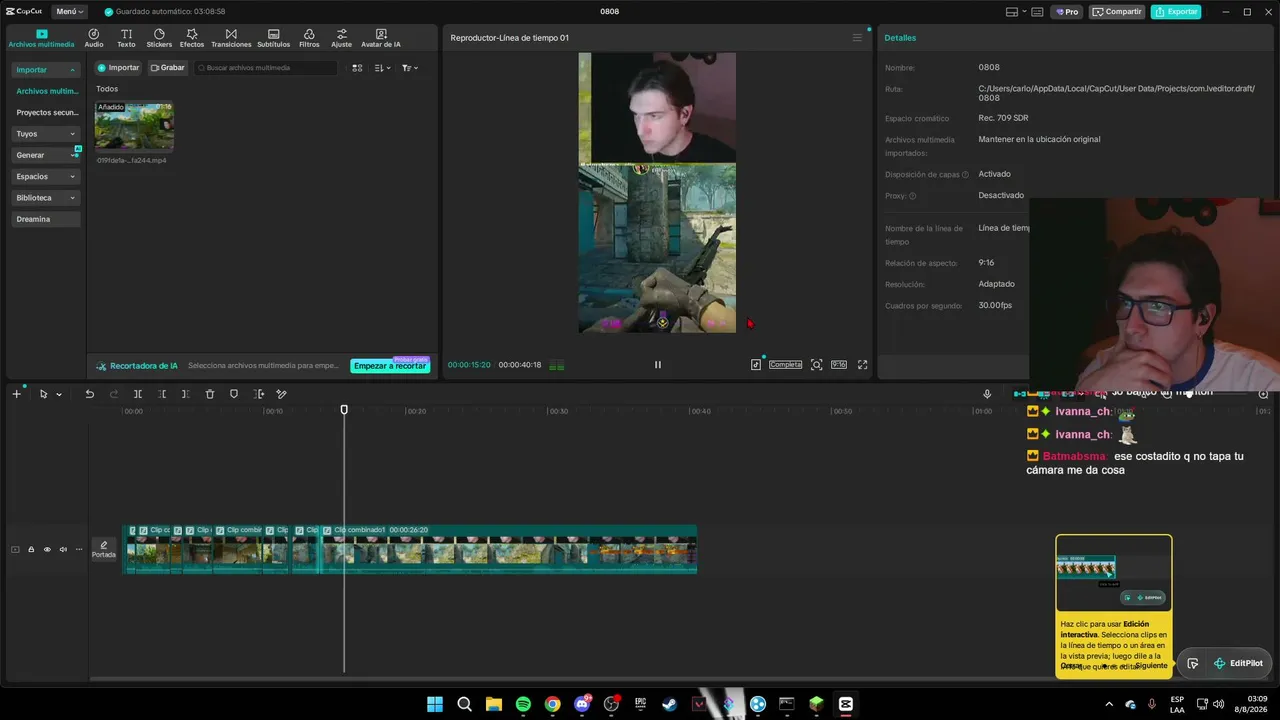Click the player focus-frame capture icon
The width and height of the screenshot is (1280, 720).
coord(817,365)
